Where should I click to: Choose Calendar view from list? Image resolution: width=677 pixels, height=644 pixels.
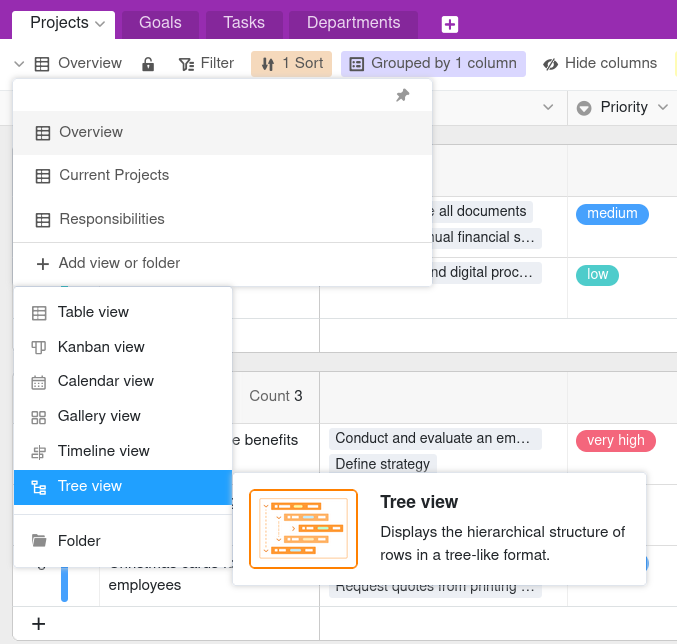pos(105,381)
